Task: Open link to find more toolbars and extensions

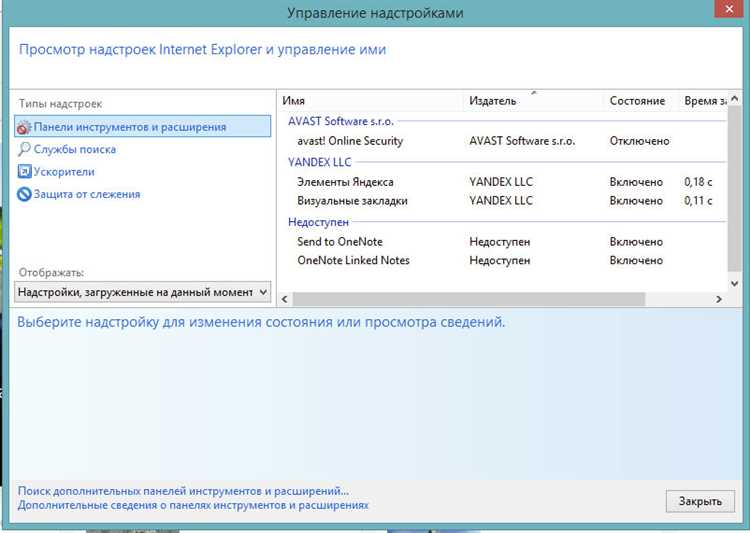Action: click(x=183, y=491)
